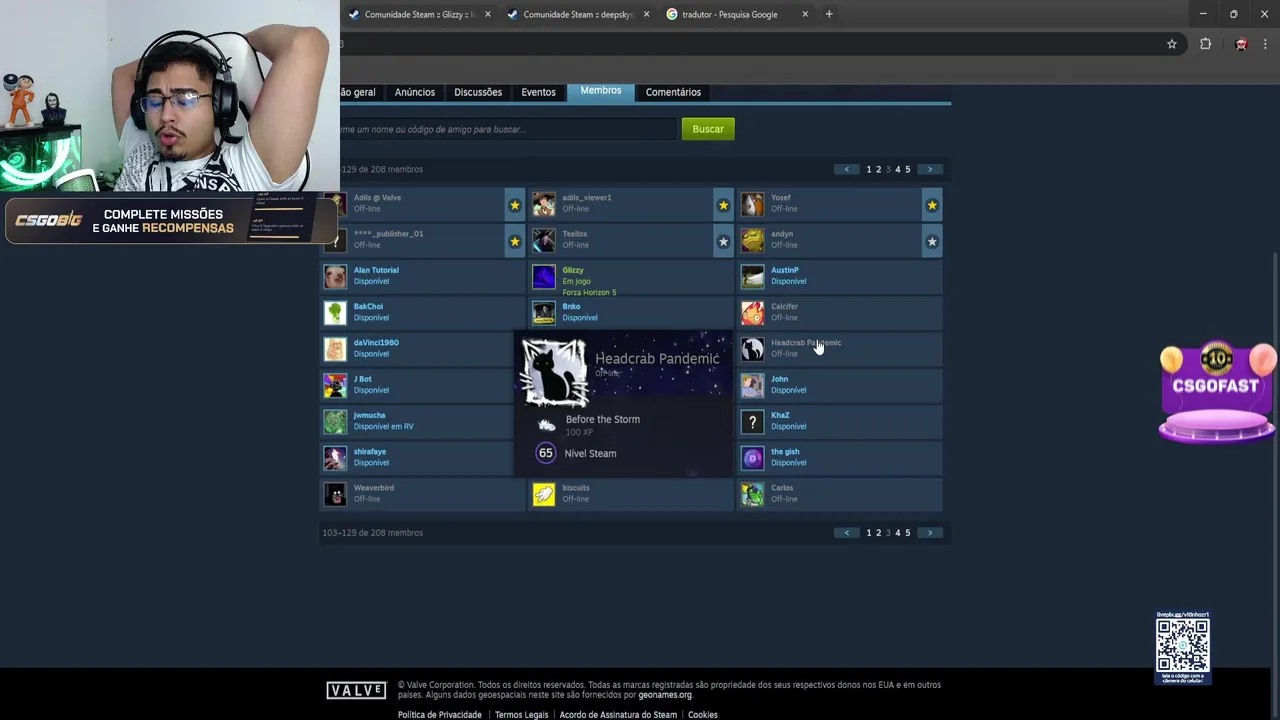This screenshot has width=1280, height=720.
Task: Open a new browser tab
Action: coord(829,14)
